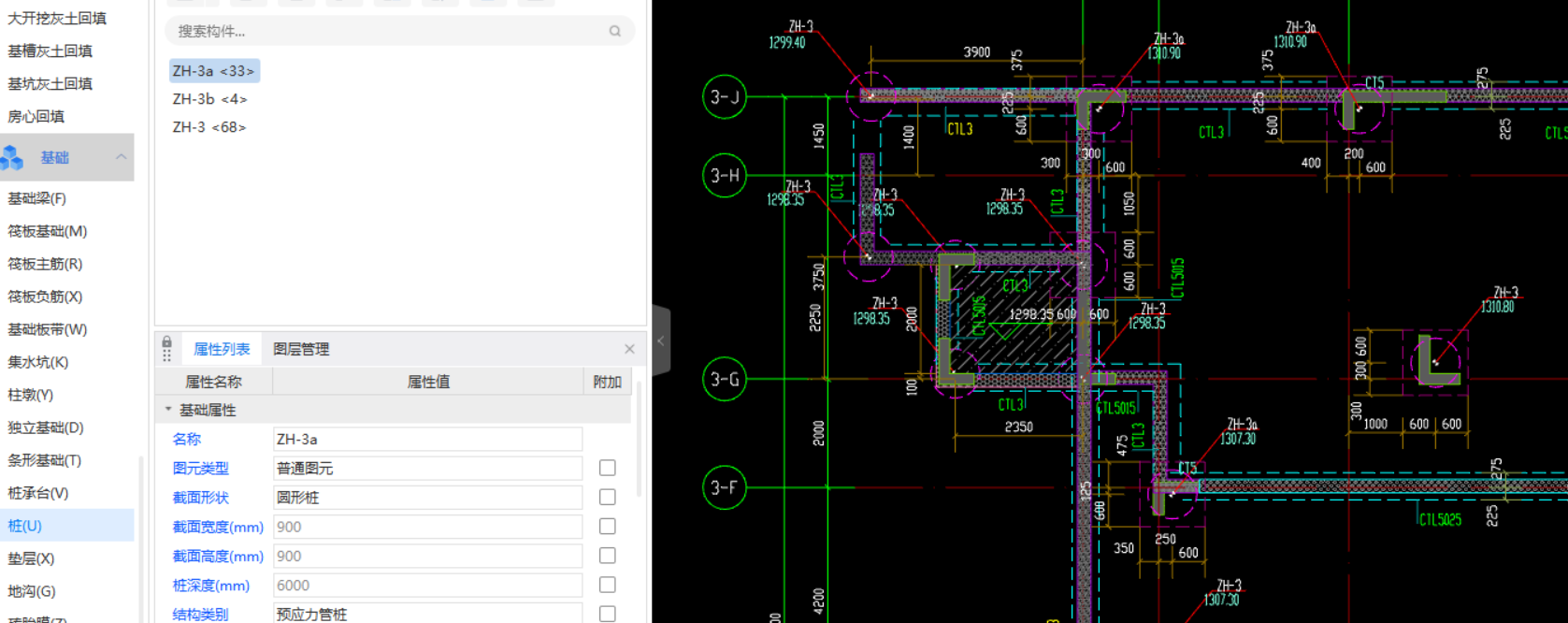Collapse the 基础 category chevron
Viewport: 1568px width, 623px height.
pyautogui.click(x=121, y=157)
